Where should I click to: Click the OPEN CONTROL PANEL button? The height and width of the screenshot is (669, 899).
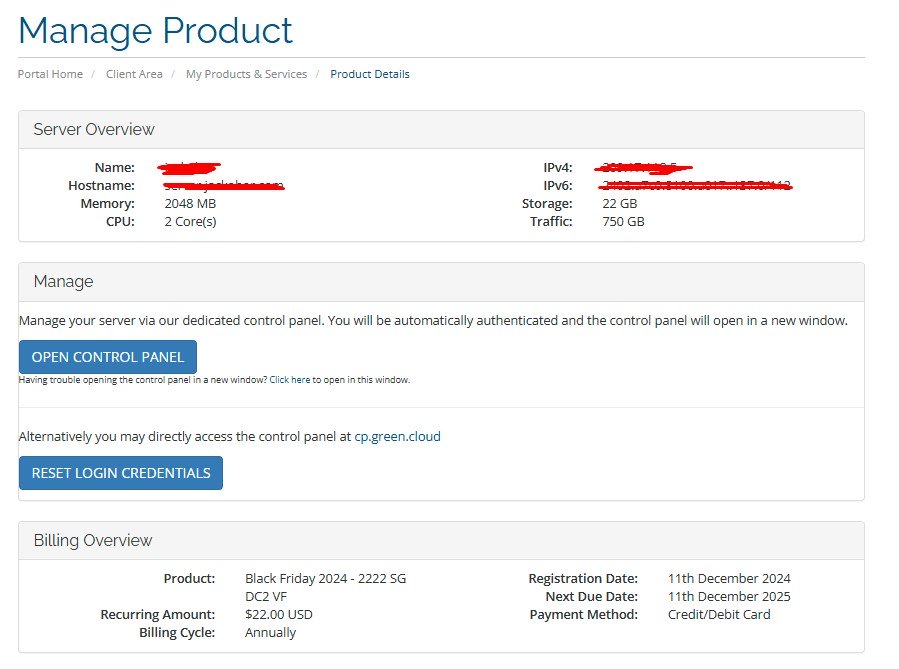coord(108,357)
